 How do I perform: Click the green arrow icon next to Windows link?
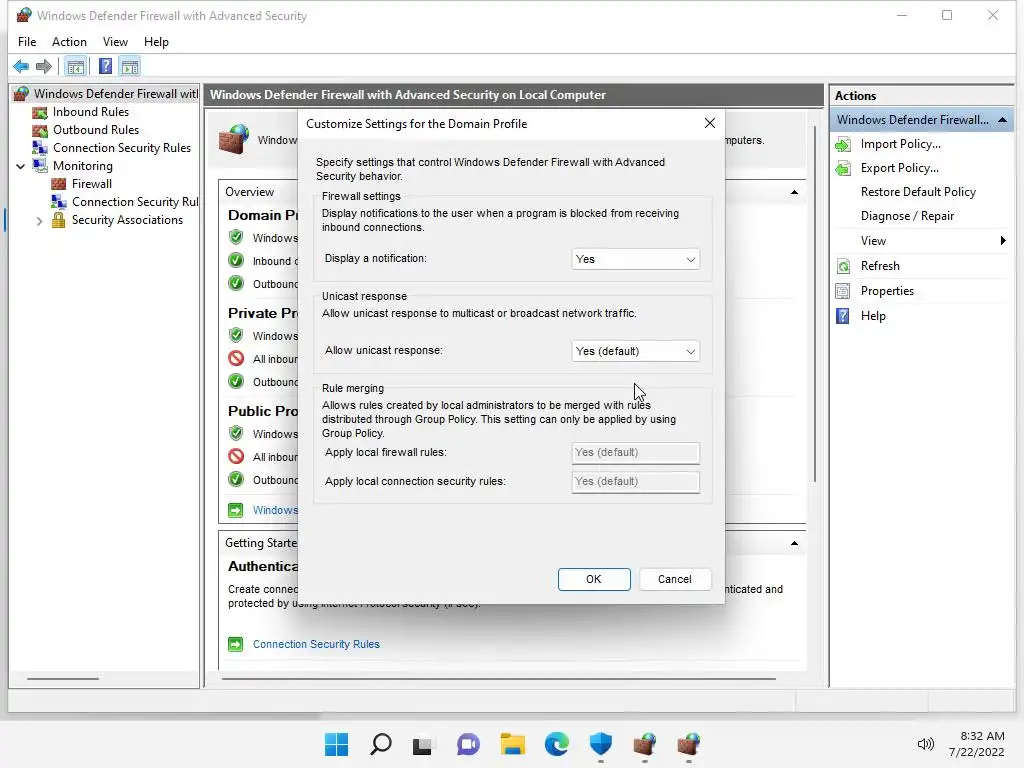235,510
